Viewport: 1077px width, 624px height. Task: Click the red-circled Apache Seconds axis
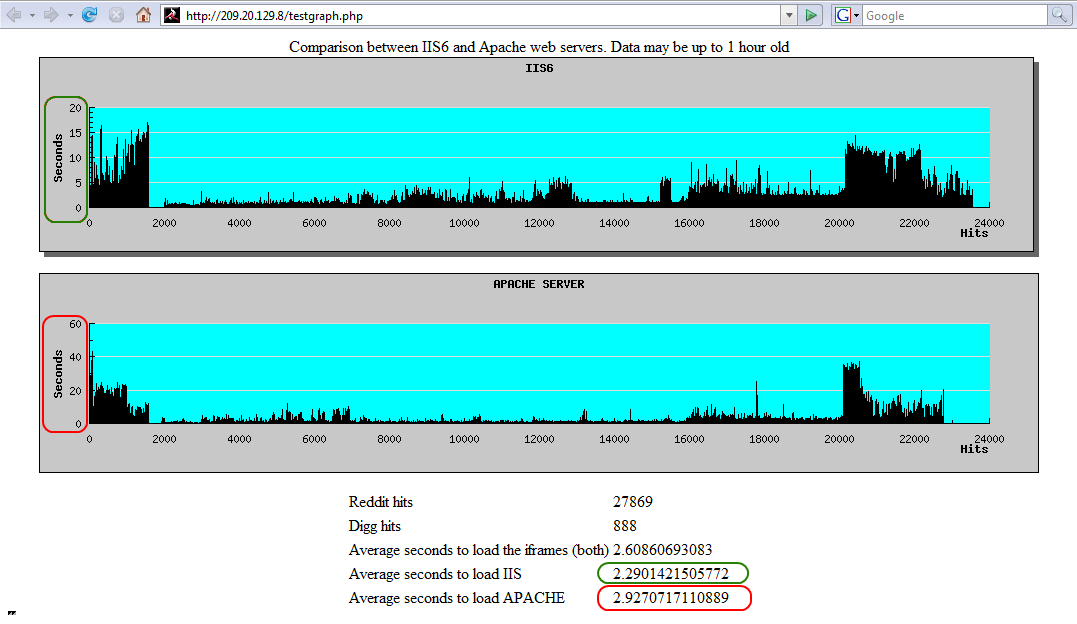(x=65, y=374)
